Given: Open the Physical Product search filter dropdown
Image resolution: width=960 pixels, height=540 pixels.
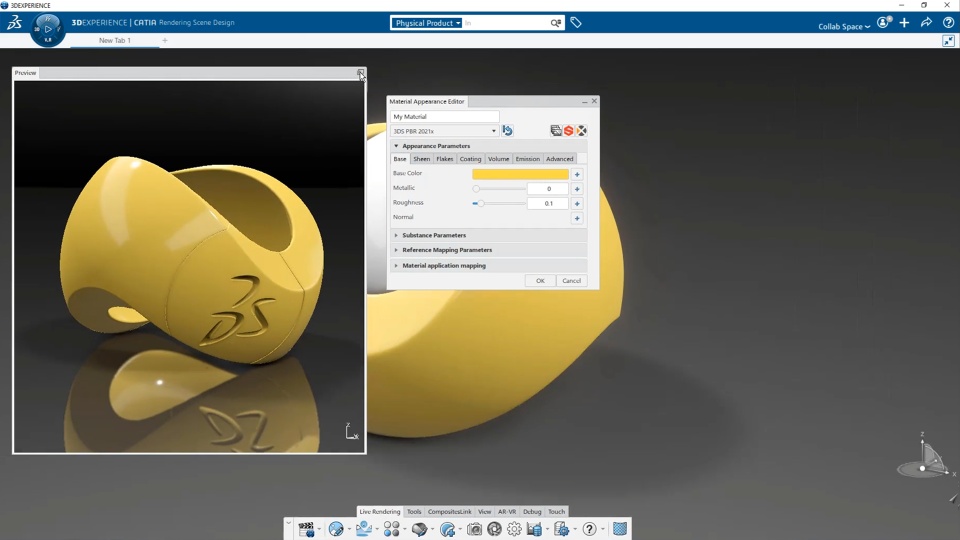Looking at the screenshot, I should pos(427,23).
